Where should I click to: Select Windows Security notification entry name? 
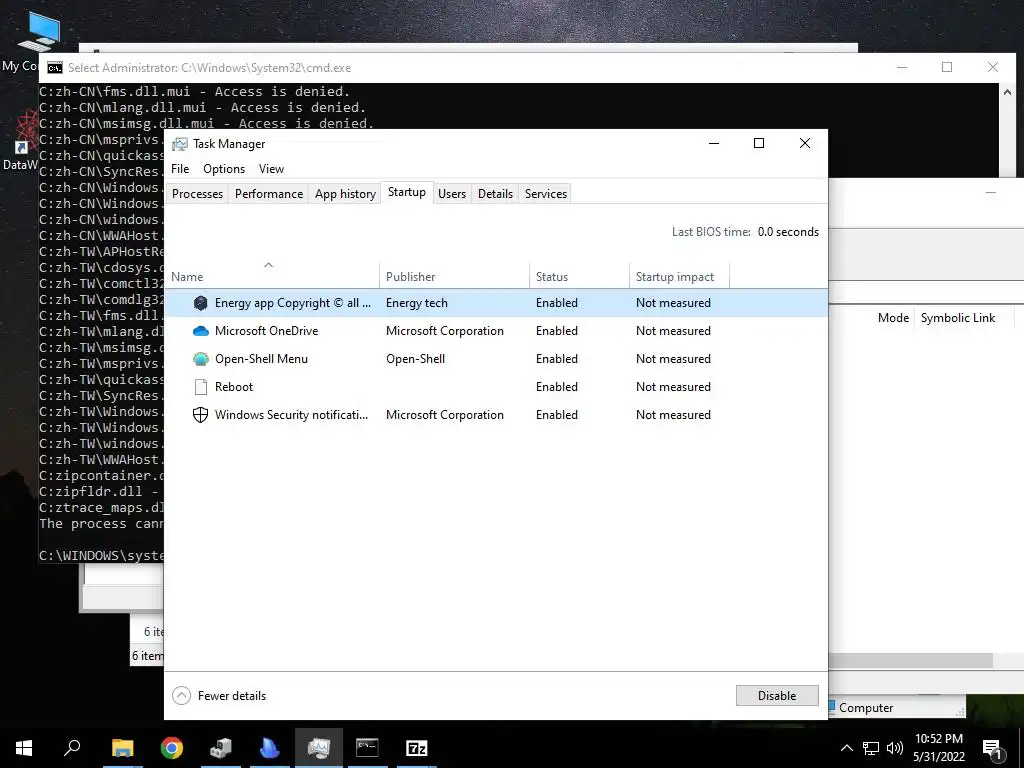pos(291,415)
